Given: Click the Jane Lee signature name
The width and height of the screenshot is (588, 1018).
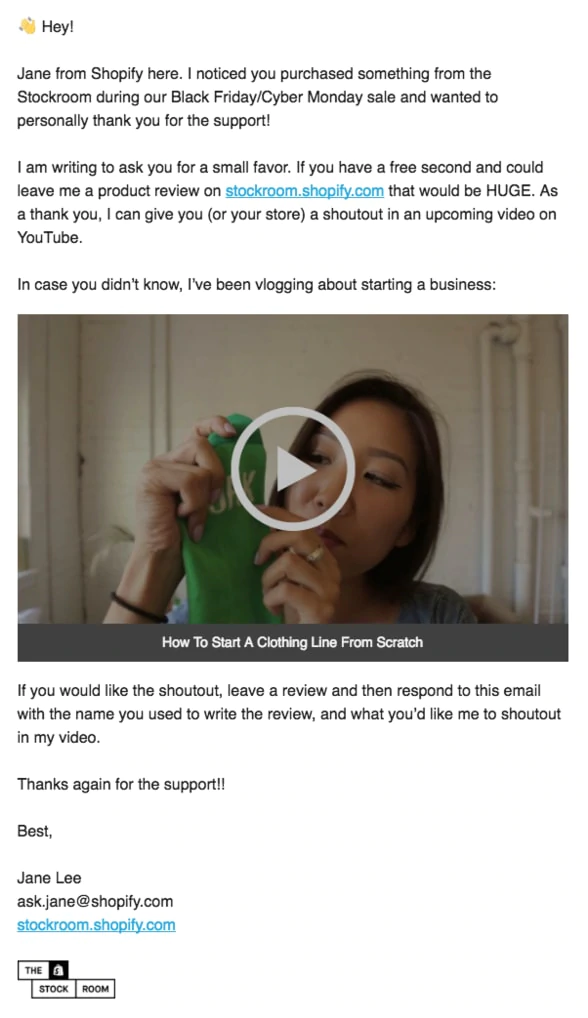Looking at the screenshot, I should [x=49, y=878].
